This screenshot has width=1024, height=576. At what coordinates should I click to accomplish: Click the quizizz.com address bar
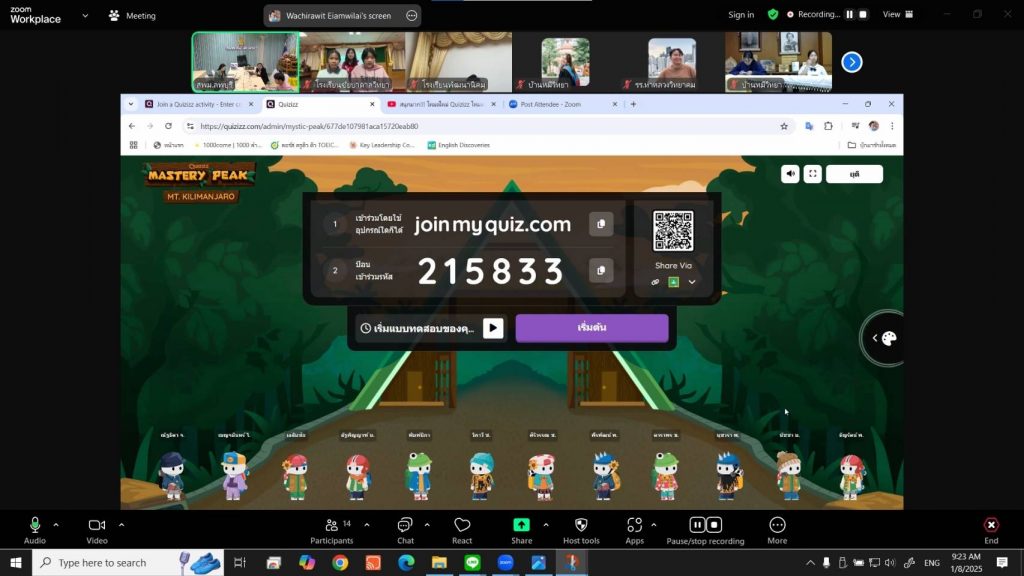[x=483, y=126]
